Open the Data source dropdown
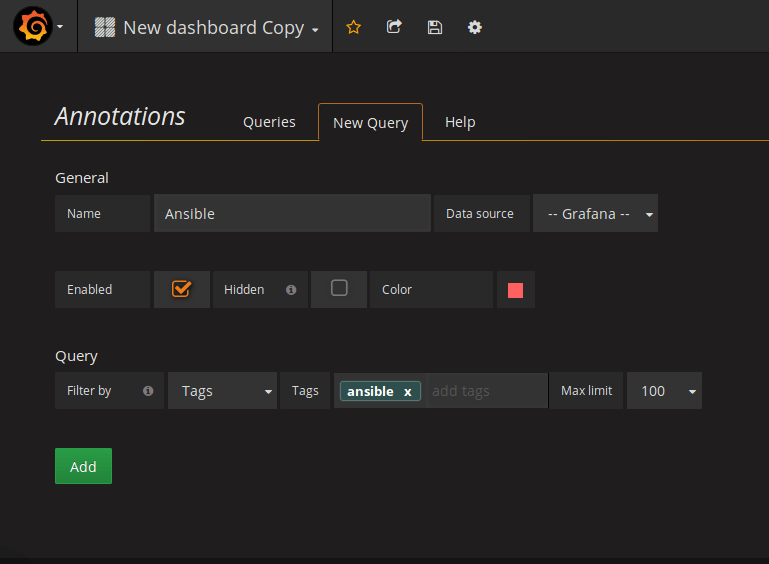 pyautogui.click(x=596, y=214)
